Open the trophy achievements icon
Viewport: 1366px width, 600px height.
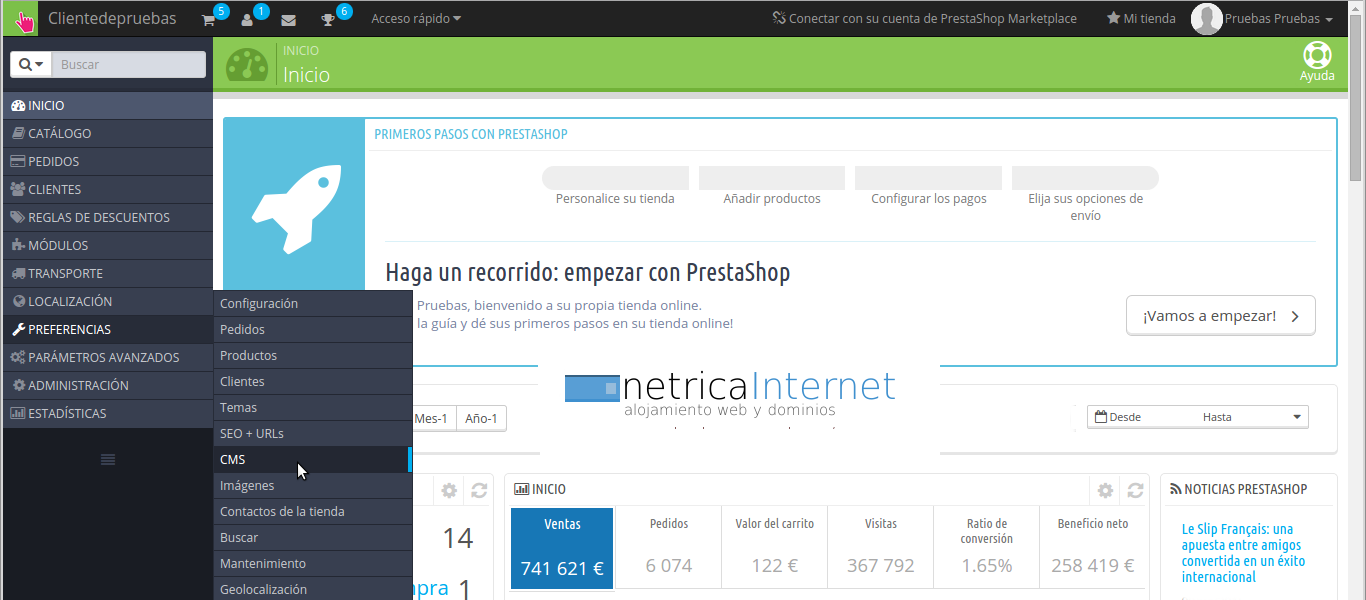(x=328, y=19)
